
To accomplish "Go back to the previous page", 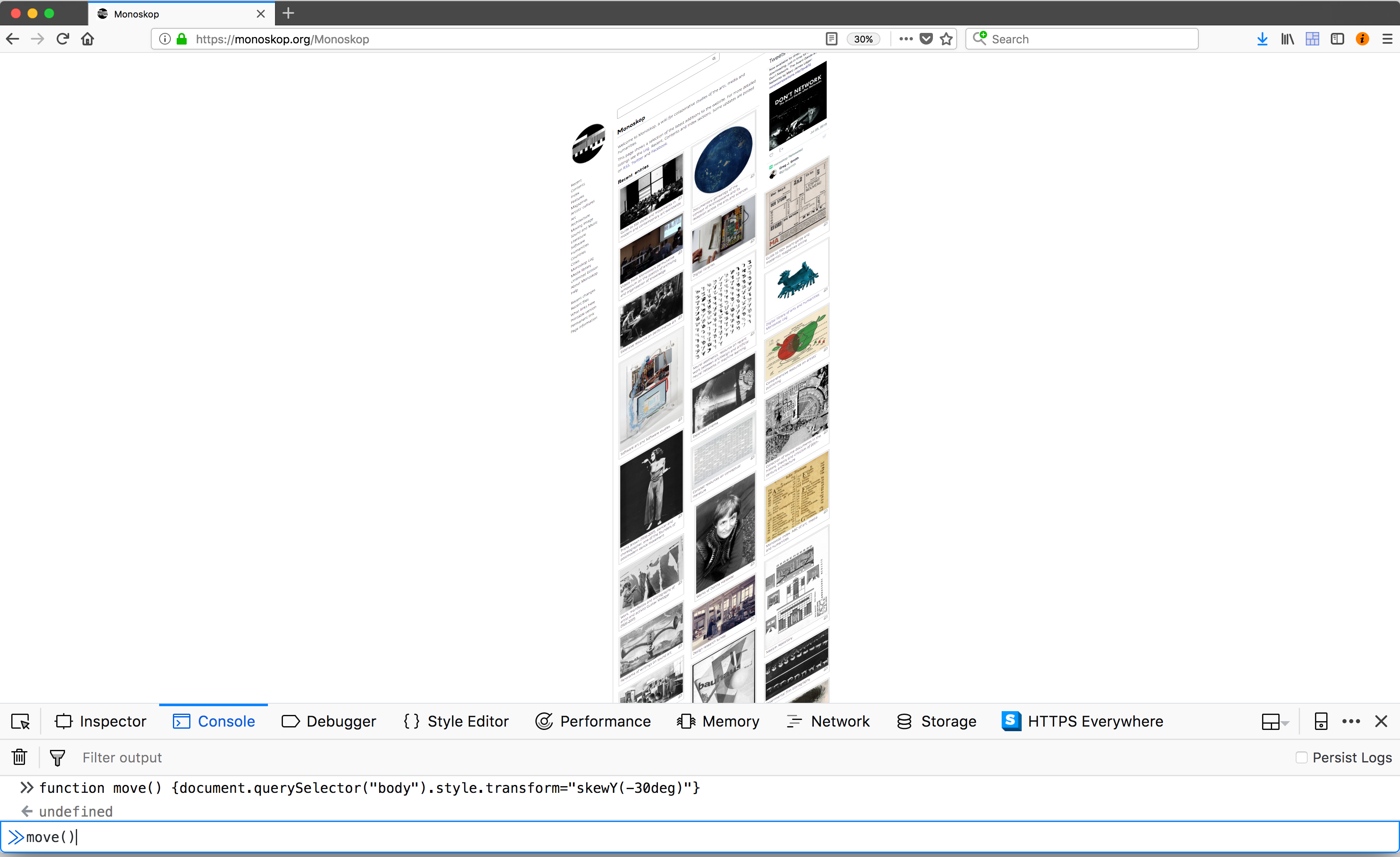I will pos(12,39).
